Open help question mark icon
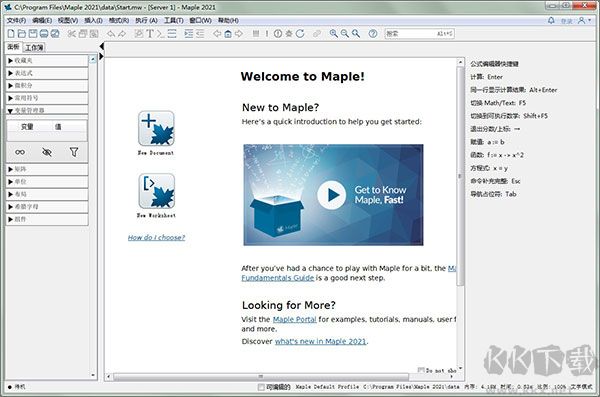The image size is (600, 397). (373, 34)
